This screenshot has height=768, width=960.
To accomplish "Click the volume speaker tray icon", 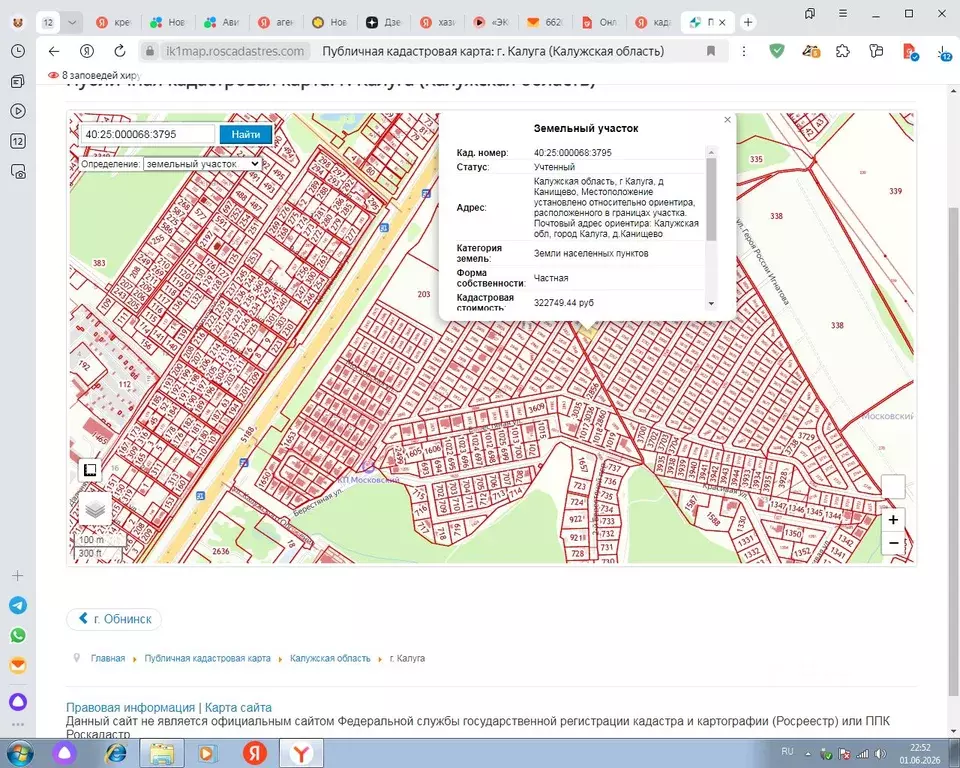I will click(x=880, y=754).
